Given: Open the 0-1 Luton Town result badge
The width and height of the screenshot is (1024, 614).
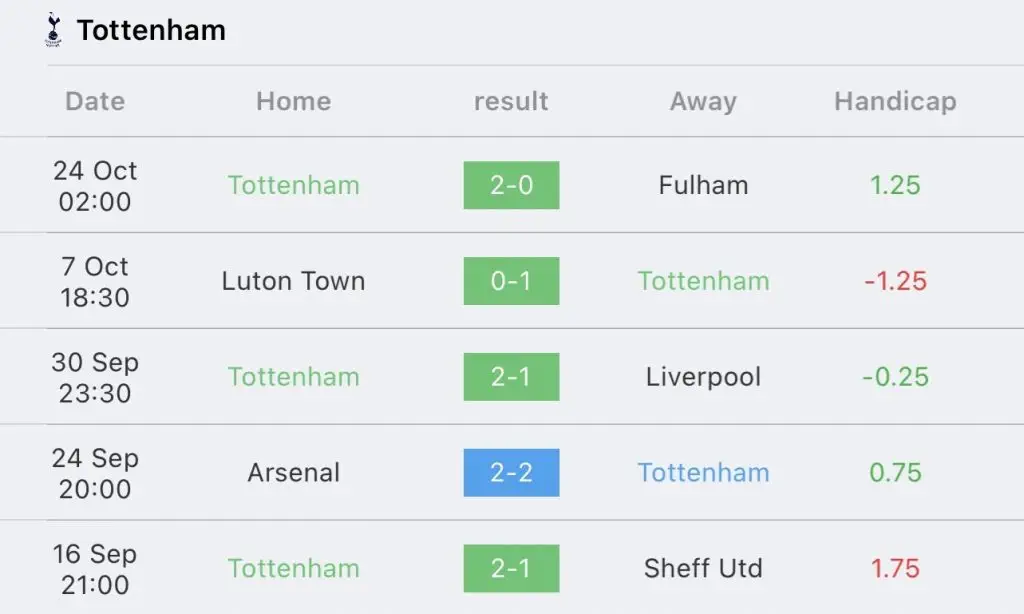Looking at the screenshot, I should coord(511,281).
